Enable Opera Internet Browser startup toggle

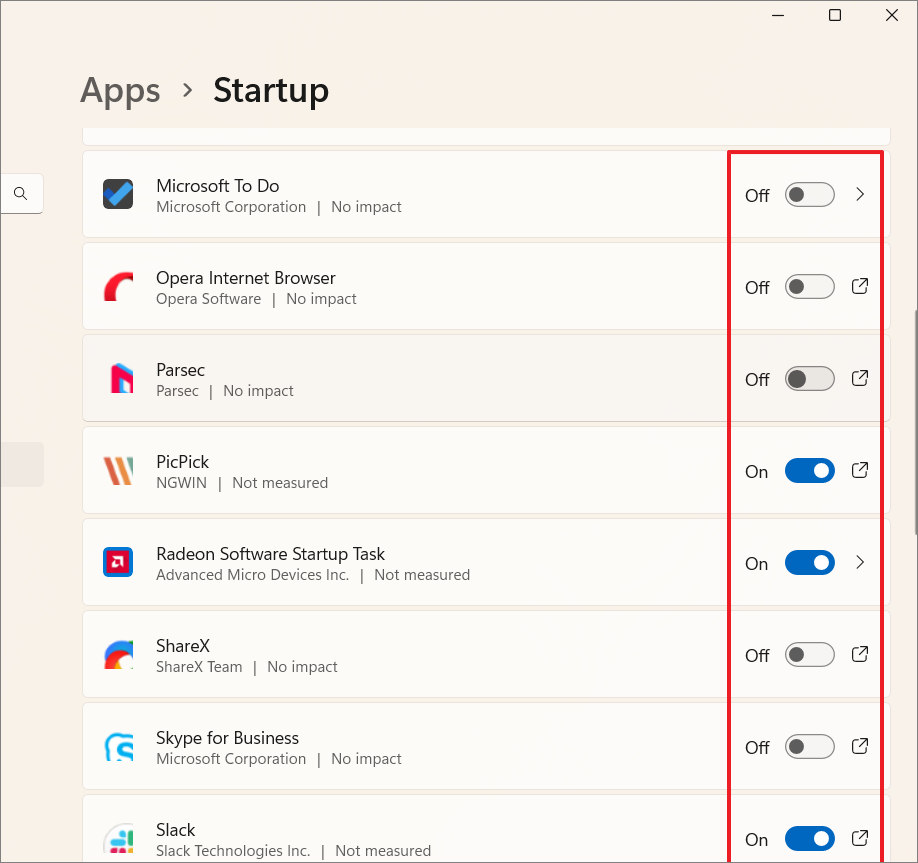(809, 286)
